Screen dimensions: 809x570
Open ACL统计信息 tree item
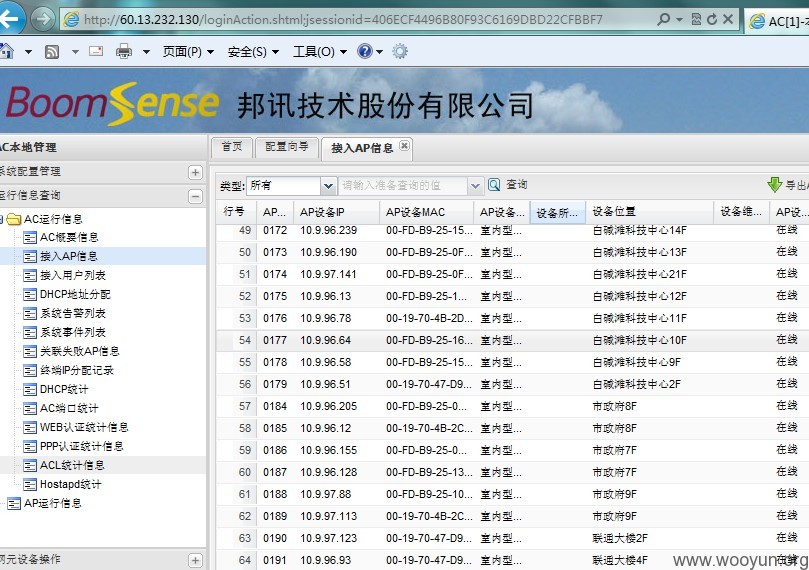pos(72,466)
